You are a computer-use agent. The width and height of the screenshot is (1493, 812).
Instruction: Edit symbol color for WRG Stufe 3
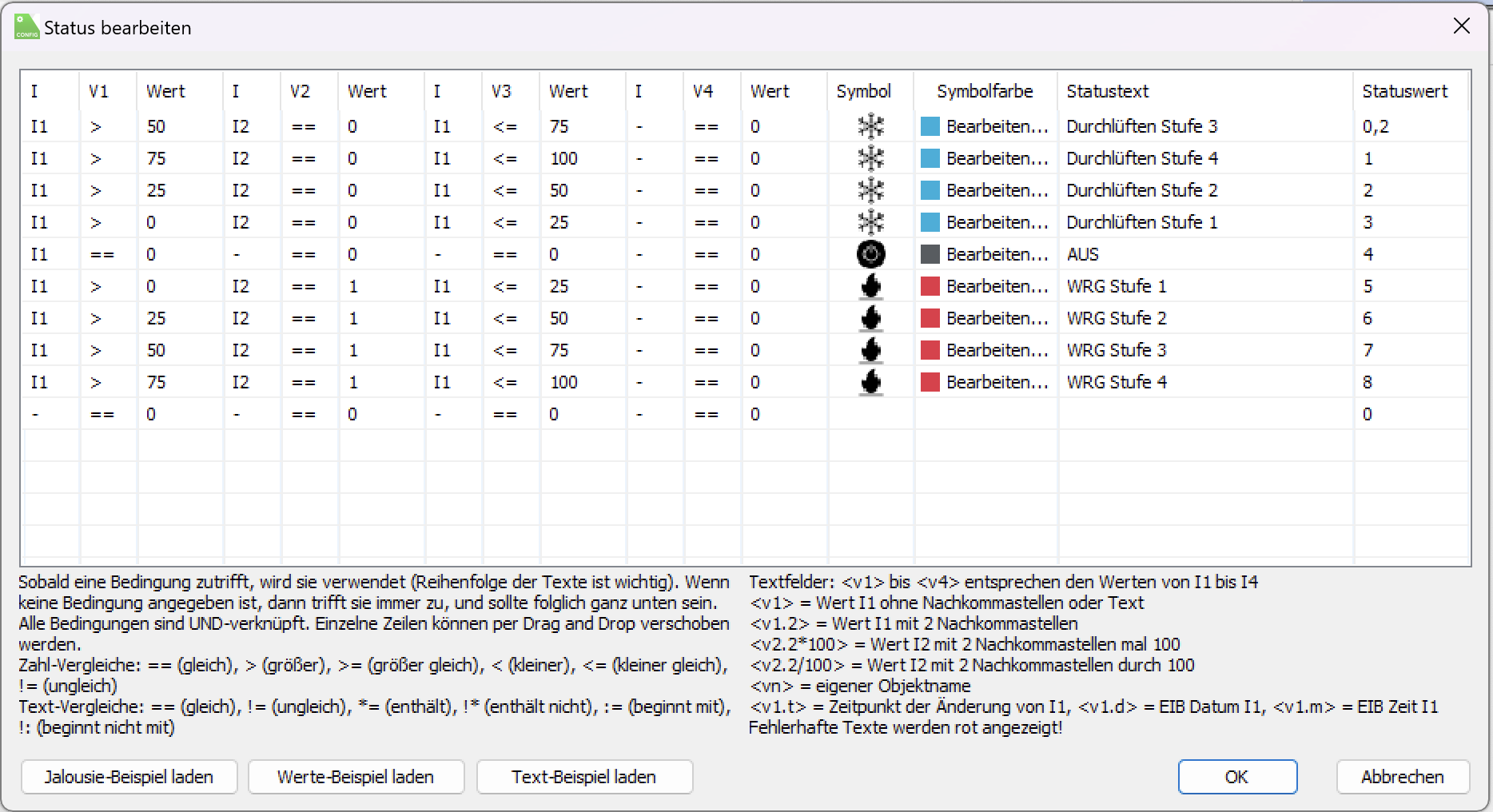(985, 350)
